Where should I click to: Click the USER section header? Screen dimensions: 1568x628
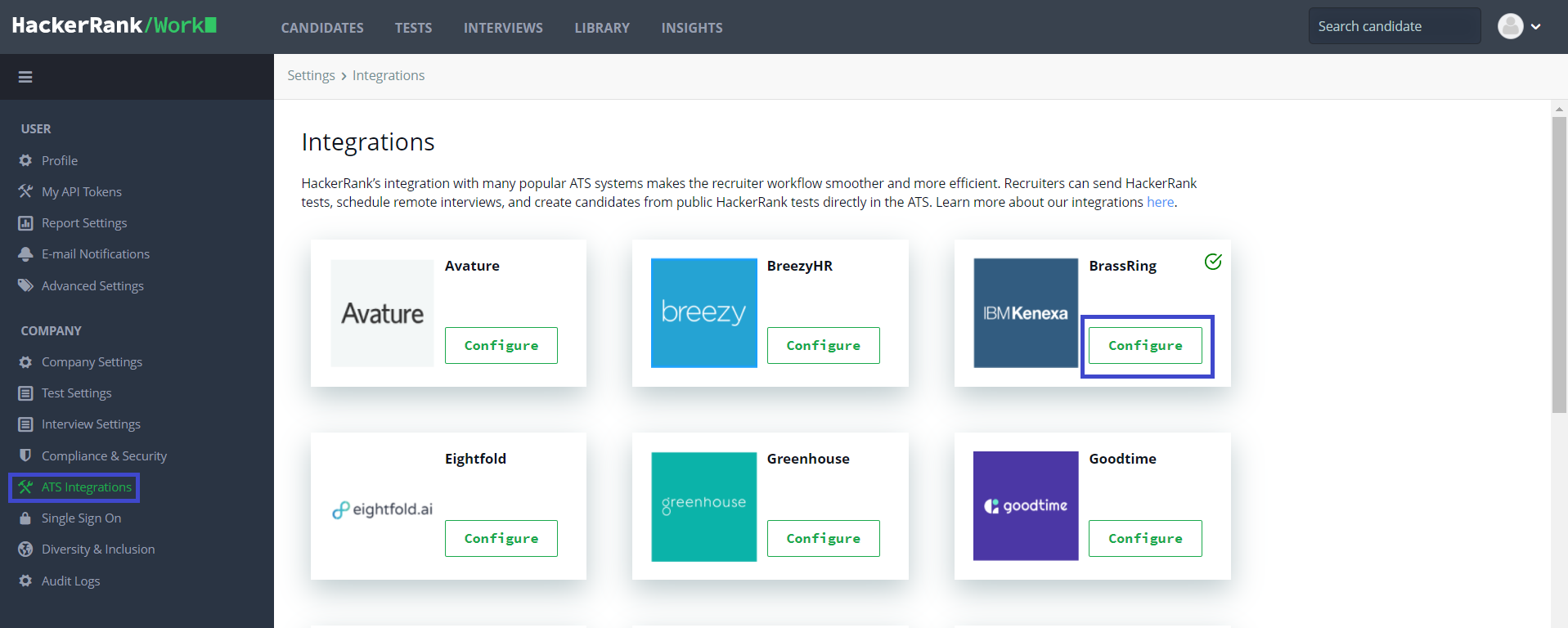point(36,129)
